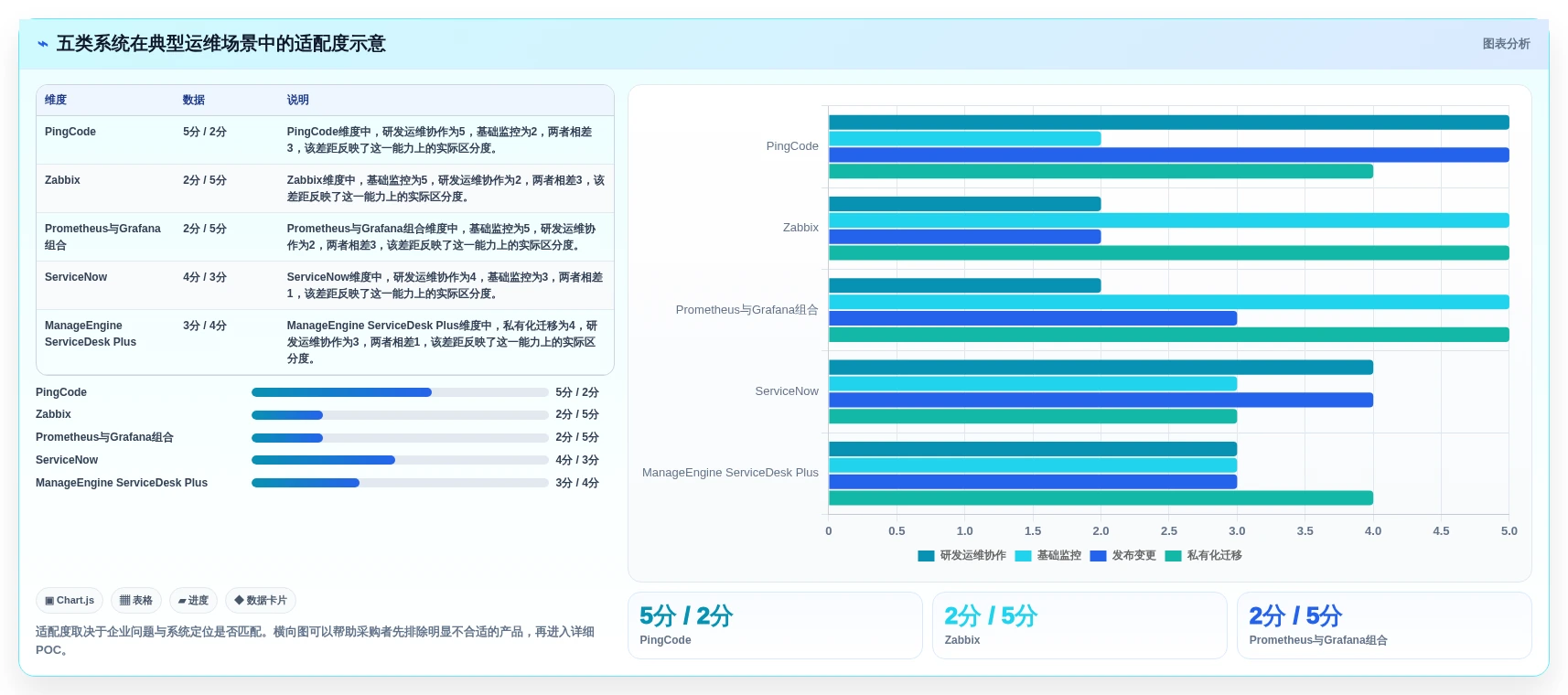This screenshot has height=695, width=1568.
Task: Click Prometheus与Grafana组合 progress bar
Action: pos(400,438)
